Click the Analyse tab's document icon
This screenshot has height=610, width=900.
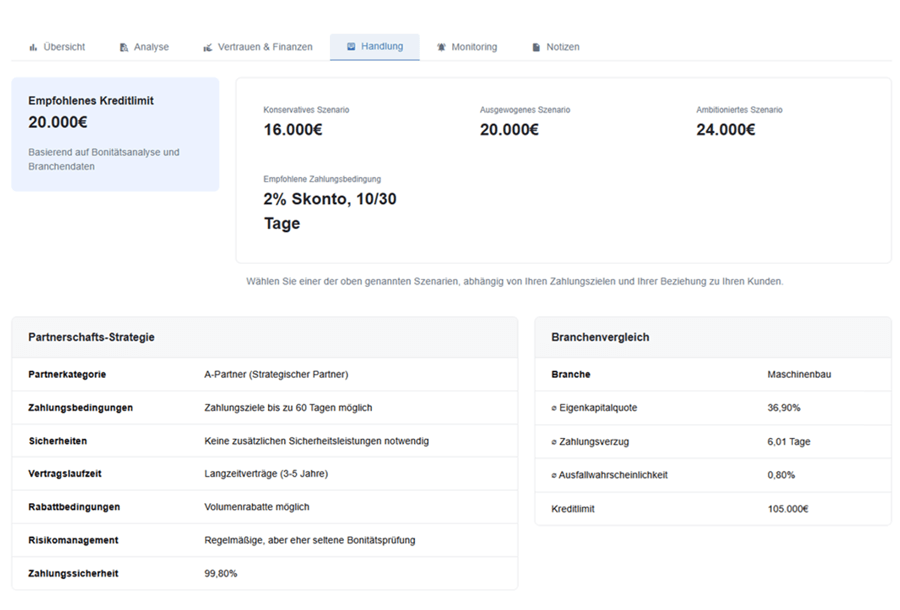pyautogui.click(x=124, y=47)
